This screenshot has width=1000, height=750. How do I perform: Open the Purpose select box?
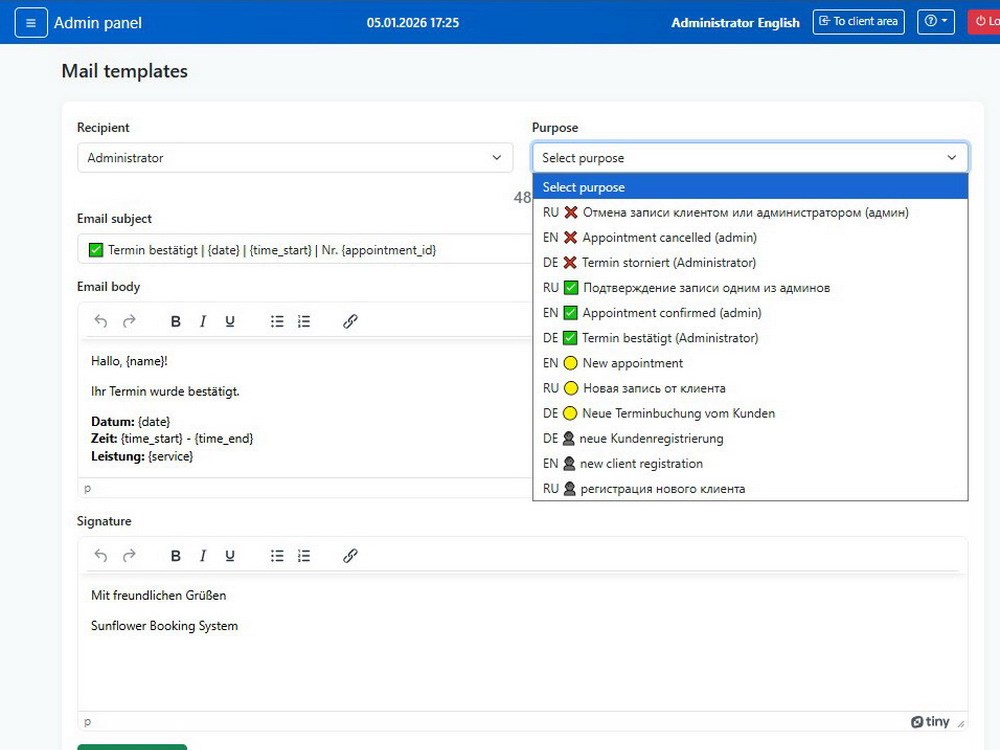pos(750,158)
